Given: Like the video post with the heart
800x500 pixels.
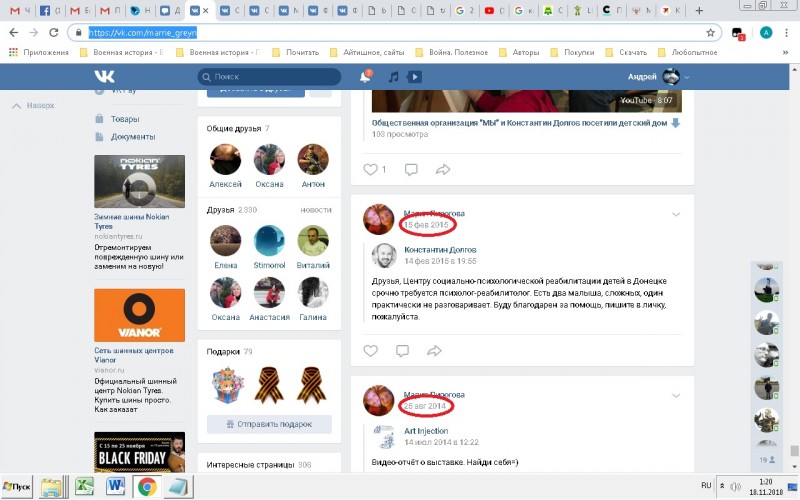Looking at the screenshot, I should [370, 169].
